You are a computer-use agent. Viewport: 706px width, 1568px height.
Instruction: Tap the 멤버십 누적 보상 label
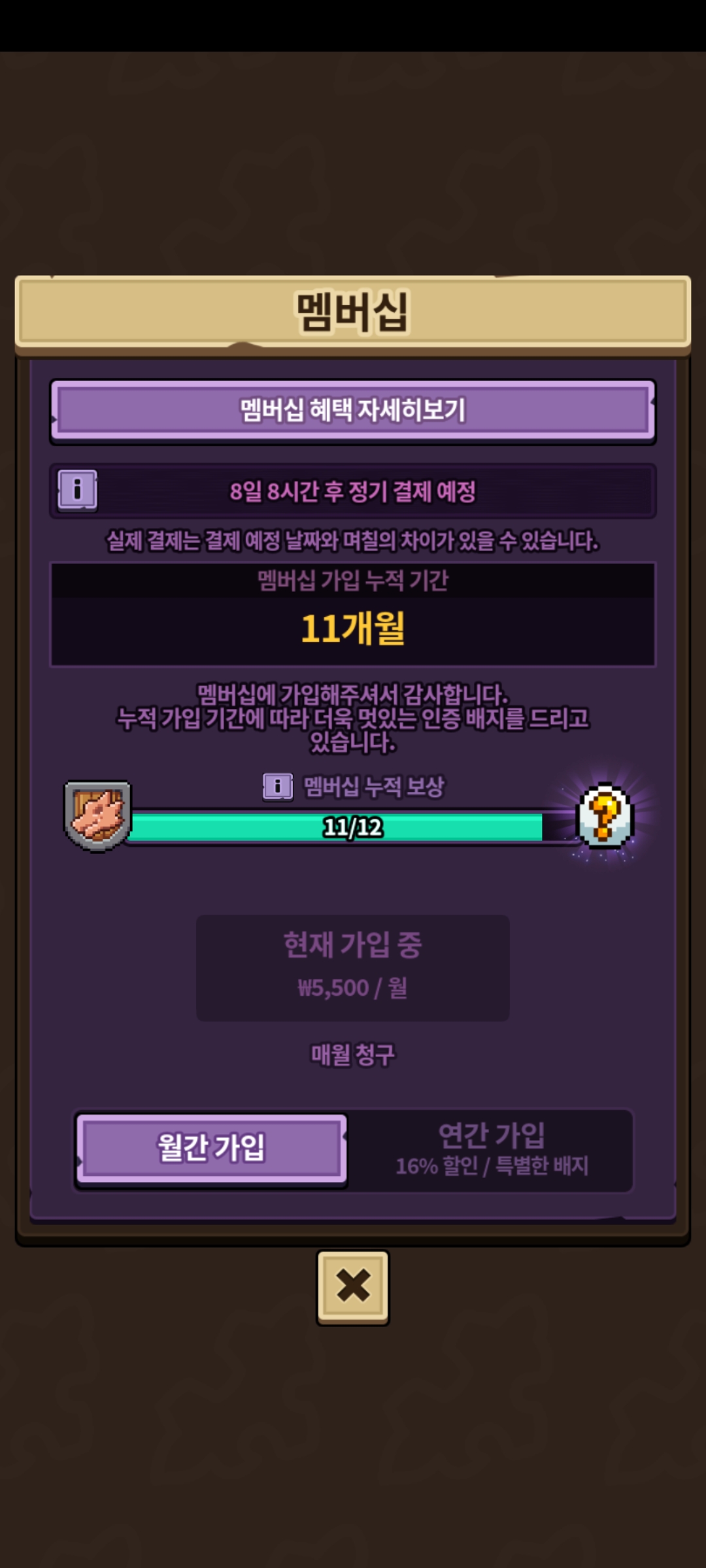point(374,787)
